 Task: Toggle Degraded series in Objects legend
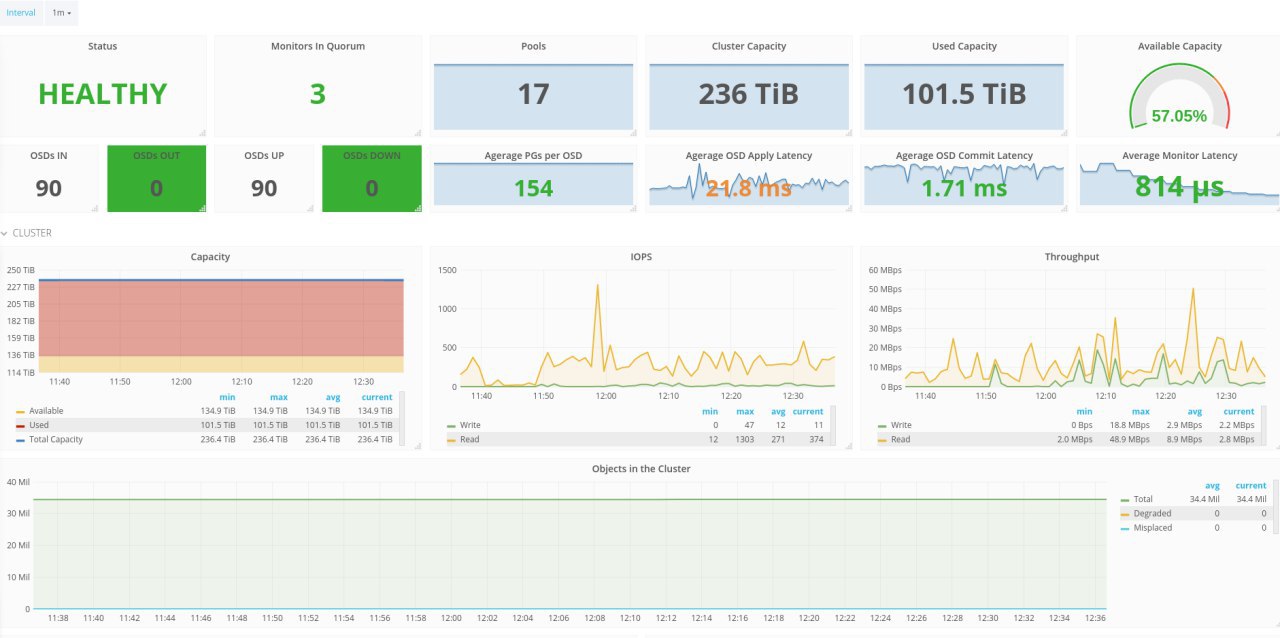(1152, 513)
